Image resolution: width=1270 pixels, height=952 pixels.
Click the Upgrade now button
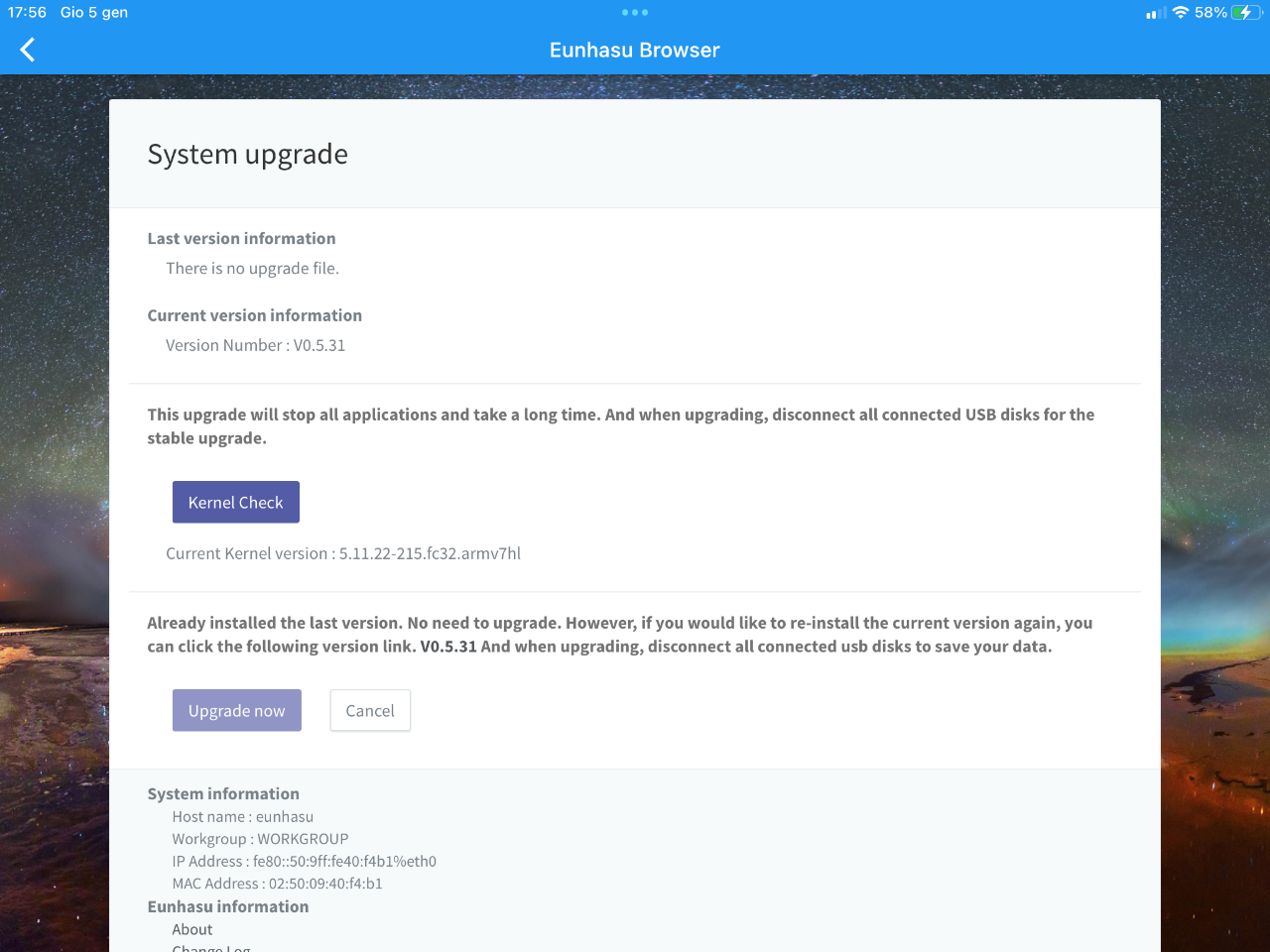click(237, 710)
